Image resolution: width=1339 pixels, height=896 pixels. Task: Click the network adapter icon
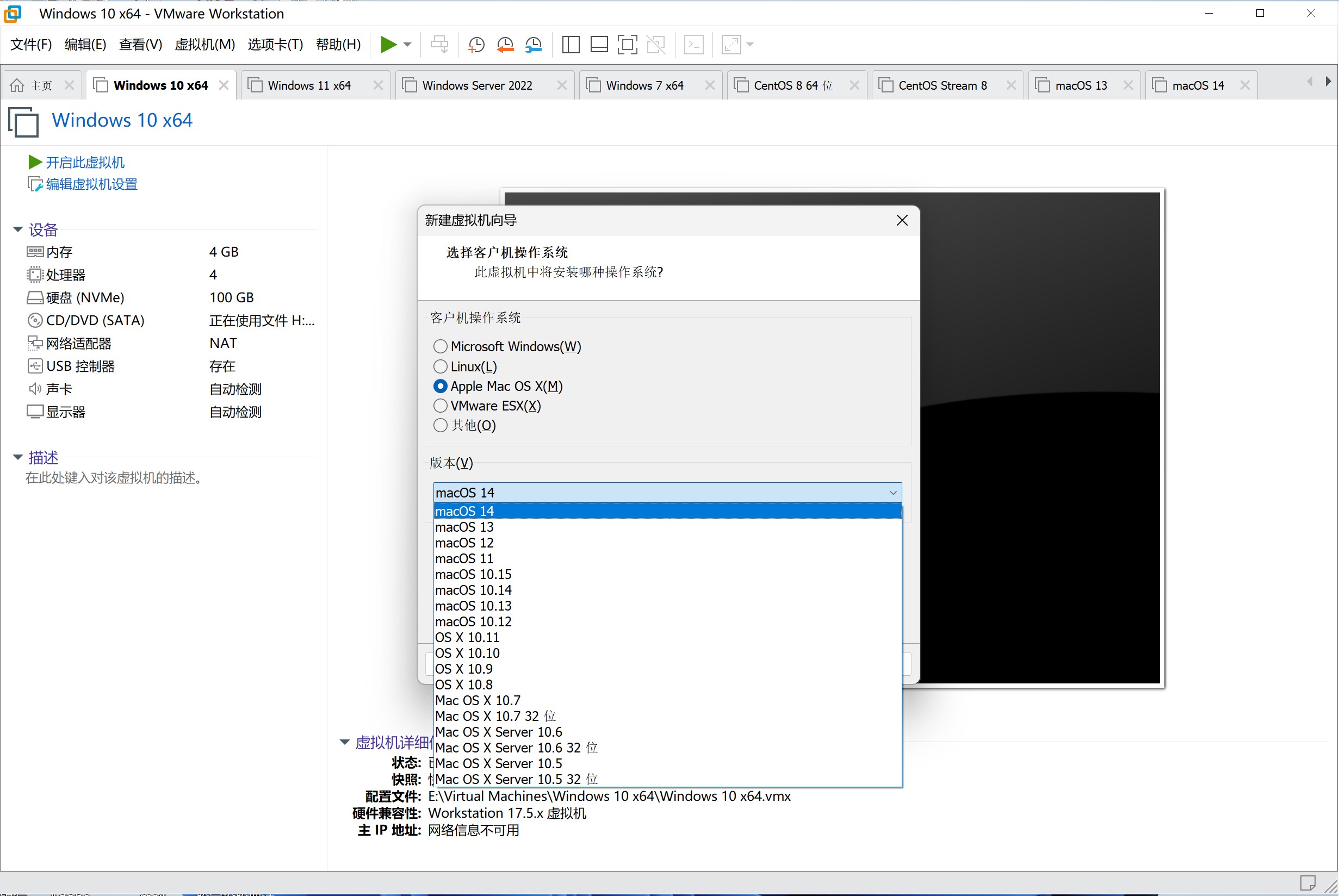click(x=35, y=344)
